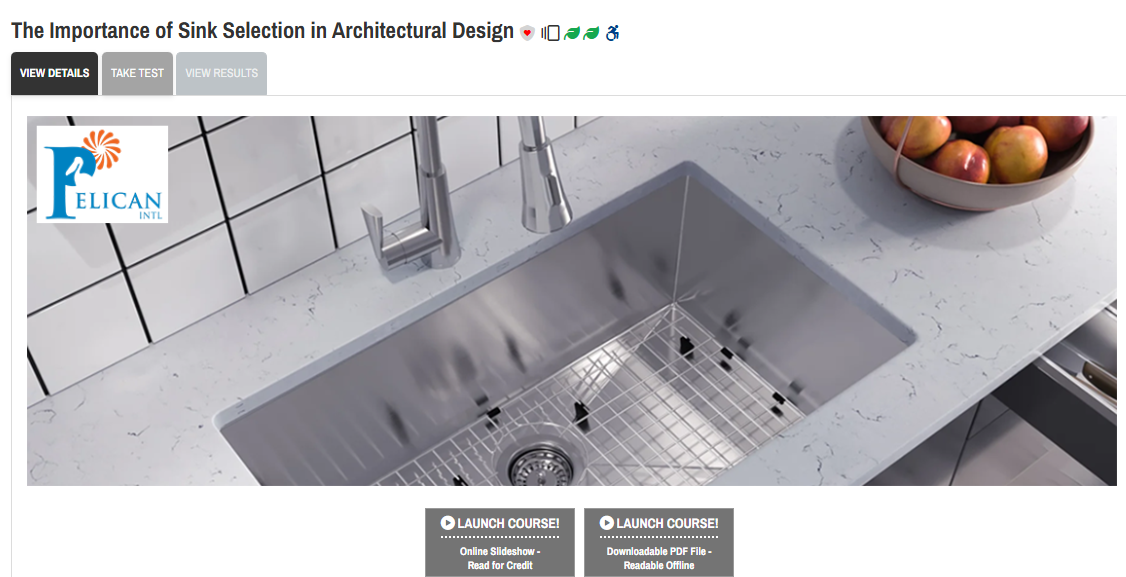Screen dimensions: 1126x577
Task: Click the Pelican Intl logo
Action: coord(102,175)
